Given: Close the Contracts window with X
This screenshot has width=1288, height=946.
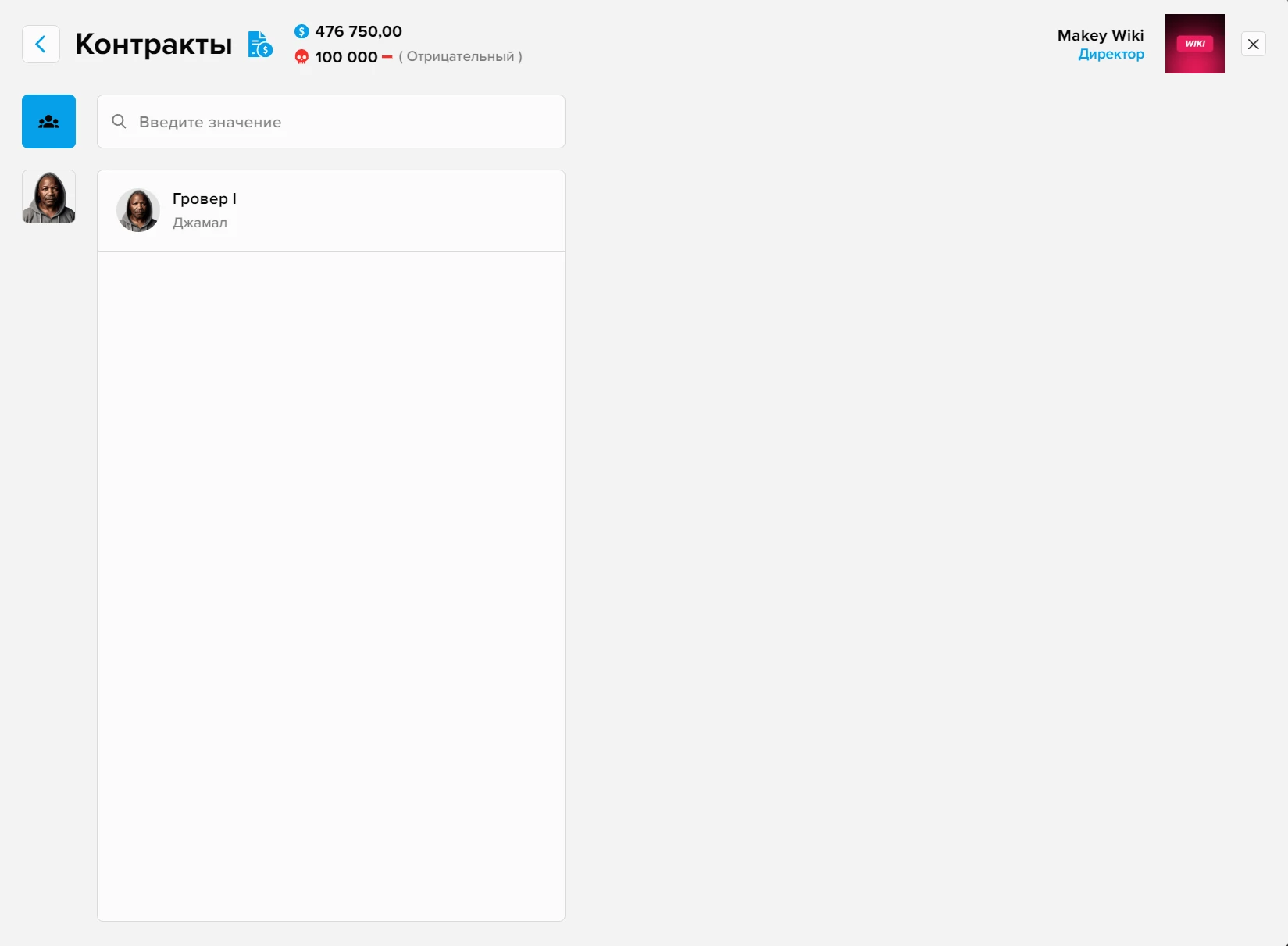Looking at the screenshot, I should [1253, 45].
